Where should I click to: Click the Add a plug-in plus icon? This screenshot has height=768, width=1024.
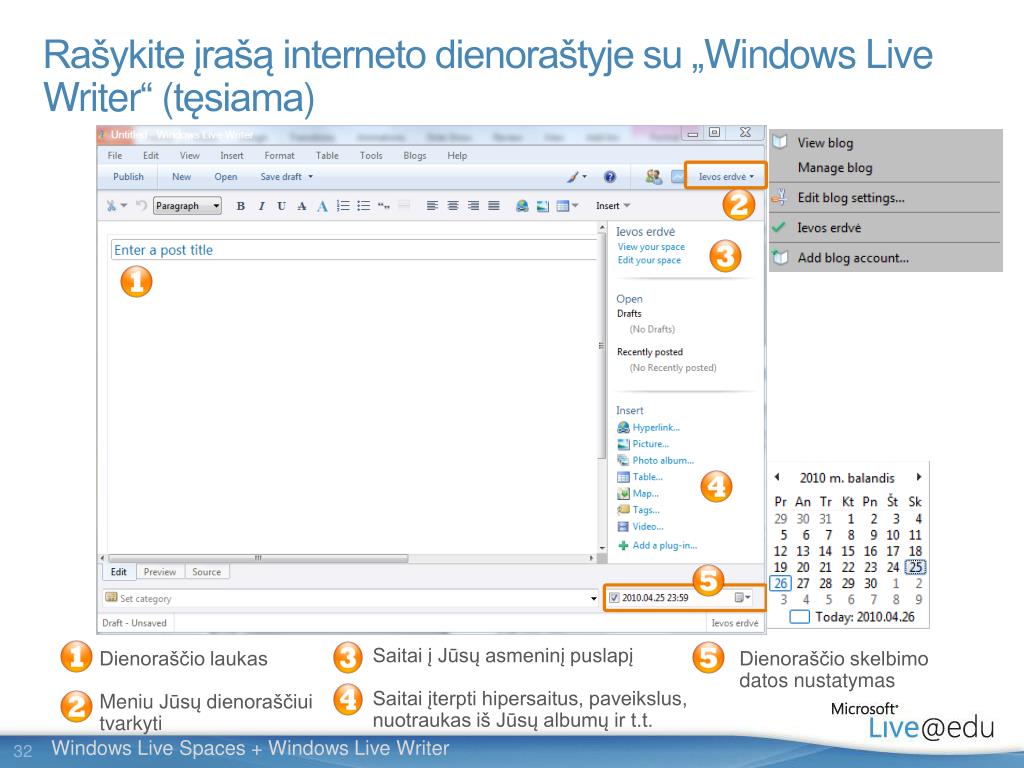[x=623, y=545]
